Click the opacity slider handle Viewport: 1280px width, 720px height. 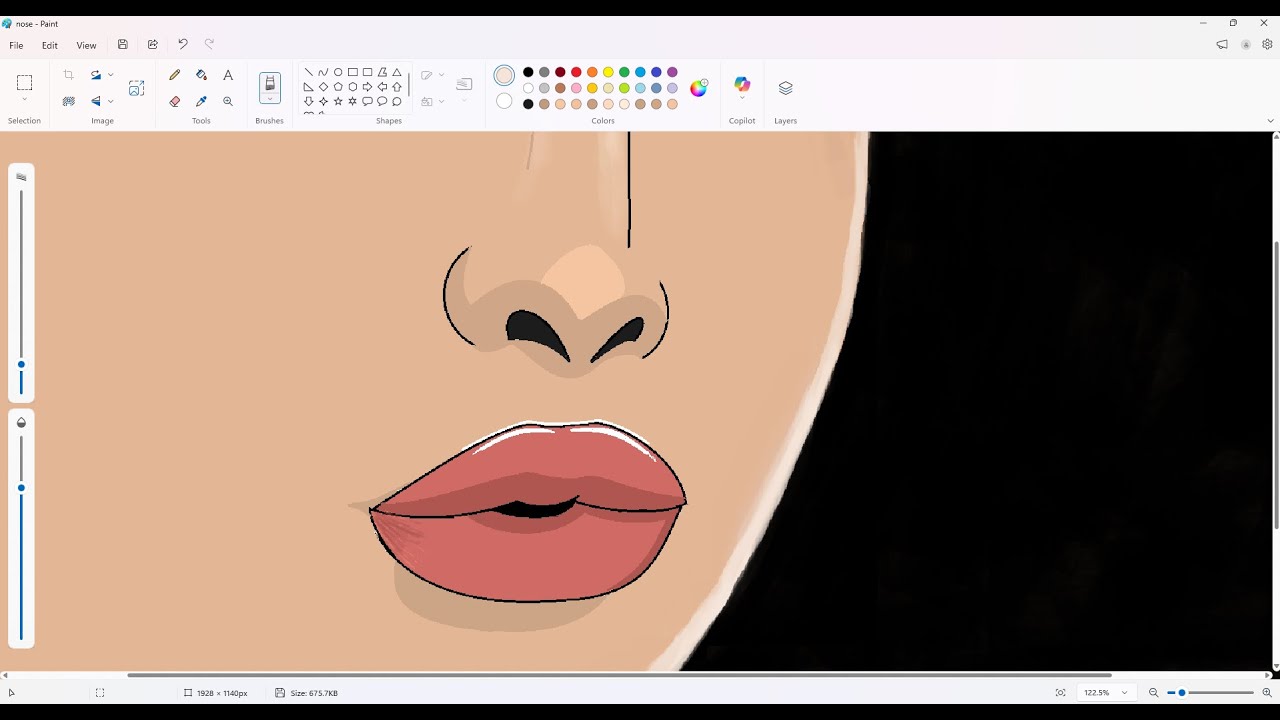(21, 488)
